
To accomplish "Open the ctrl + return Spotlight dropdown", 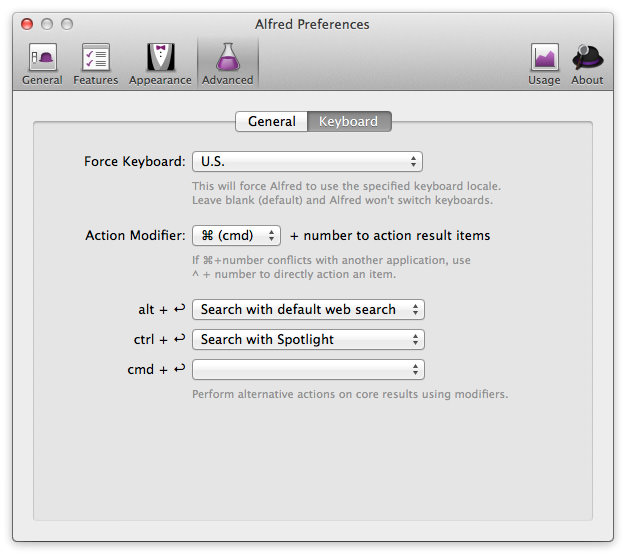I will coord(308,340).
